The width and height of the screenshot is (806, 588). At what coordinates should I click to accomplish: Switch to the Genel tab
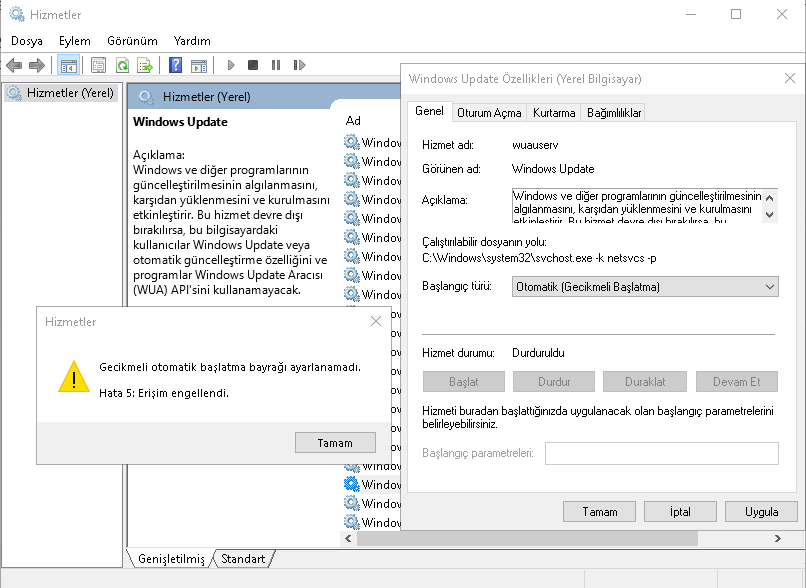click(429, 111)
